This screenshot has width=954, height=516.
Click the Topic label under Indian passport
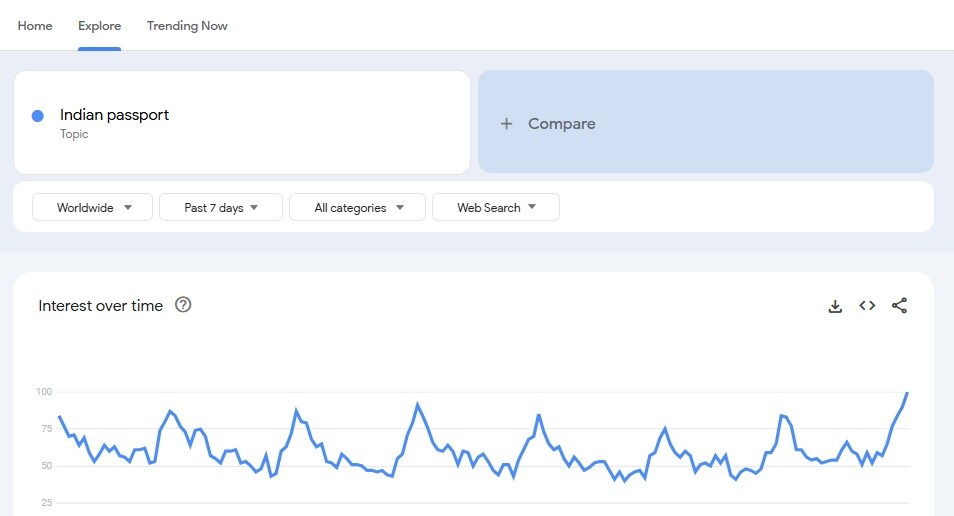pyautogui.click(x=74, y=134)
